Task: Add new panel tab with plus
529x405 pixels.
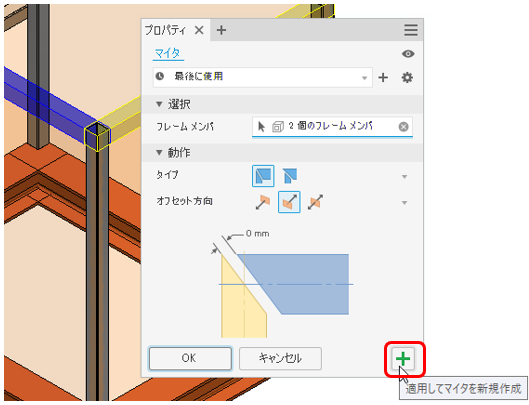Action: pos(221,30)
